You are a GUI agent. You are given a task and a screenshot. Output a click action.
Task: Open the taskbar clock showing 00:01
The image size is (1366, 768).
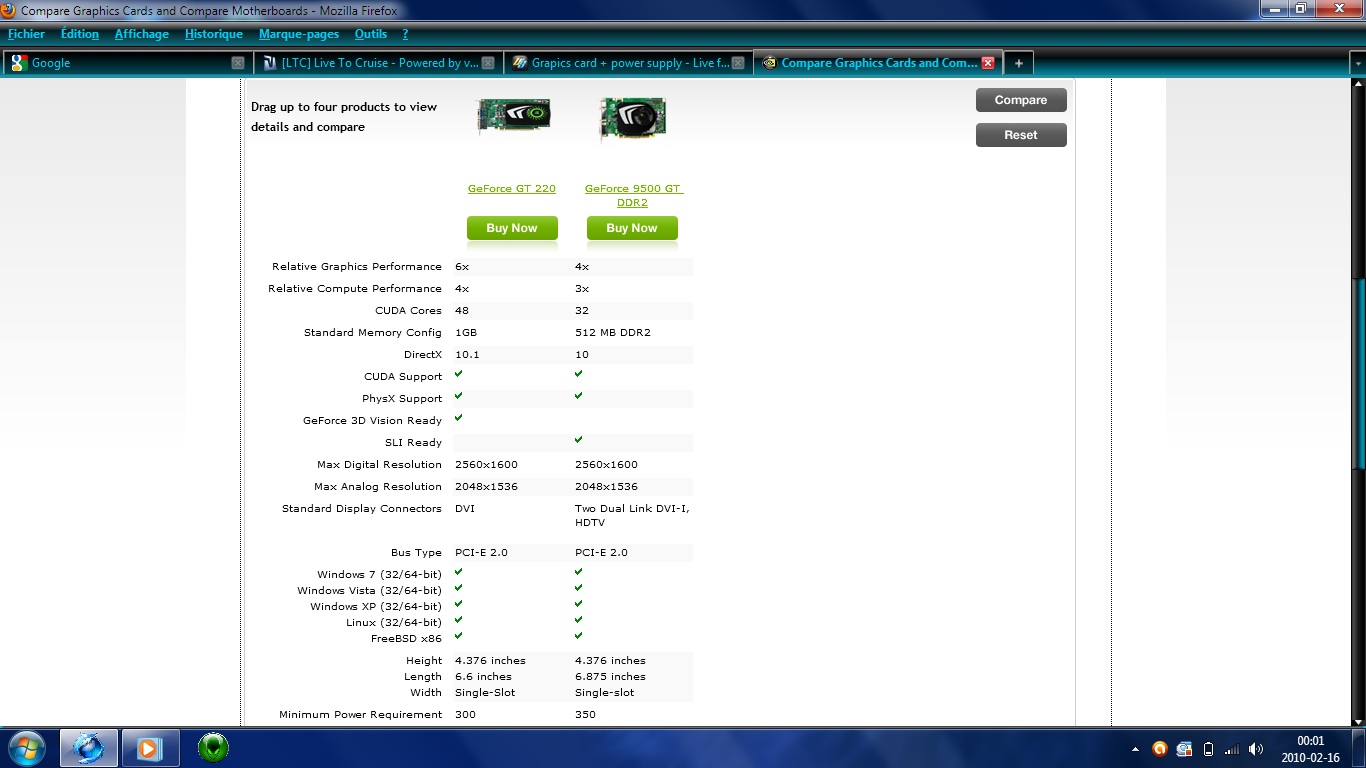1310,748
